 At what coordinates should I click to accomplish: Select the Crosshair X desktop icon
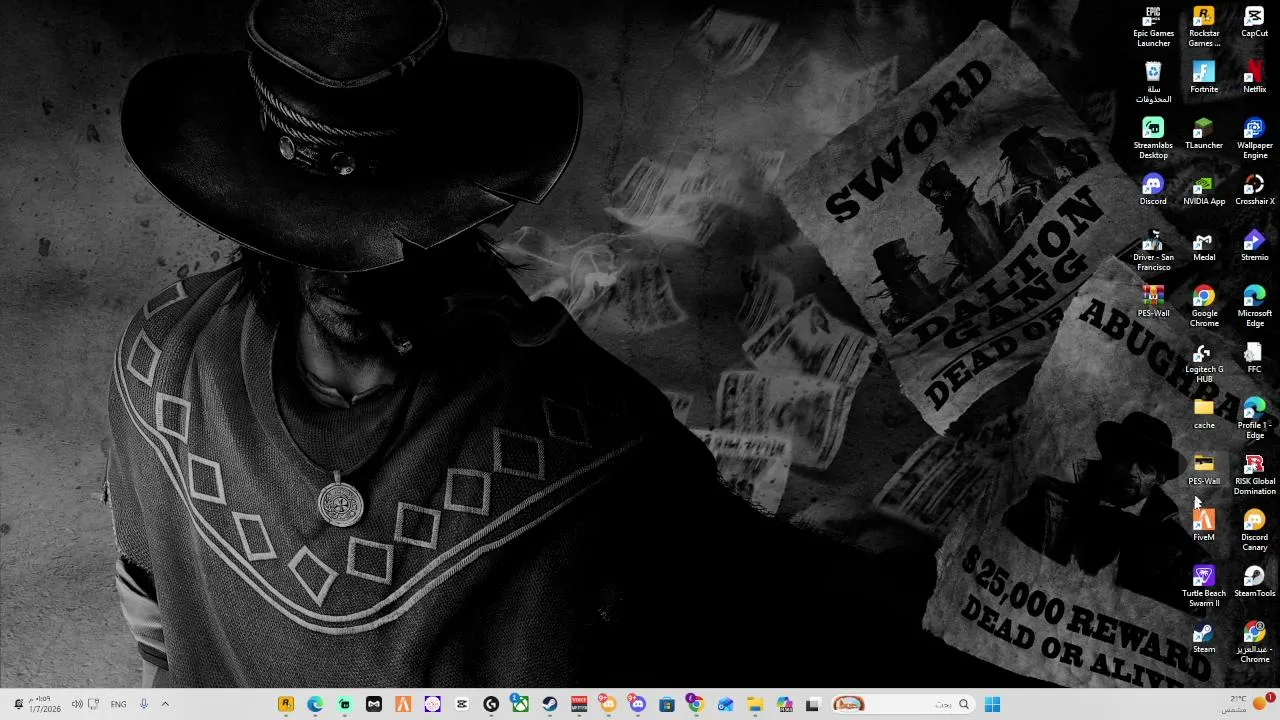[x=1254, y=190]
